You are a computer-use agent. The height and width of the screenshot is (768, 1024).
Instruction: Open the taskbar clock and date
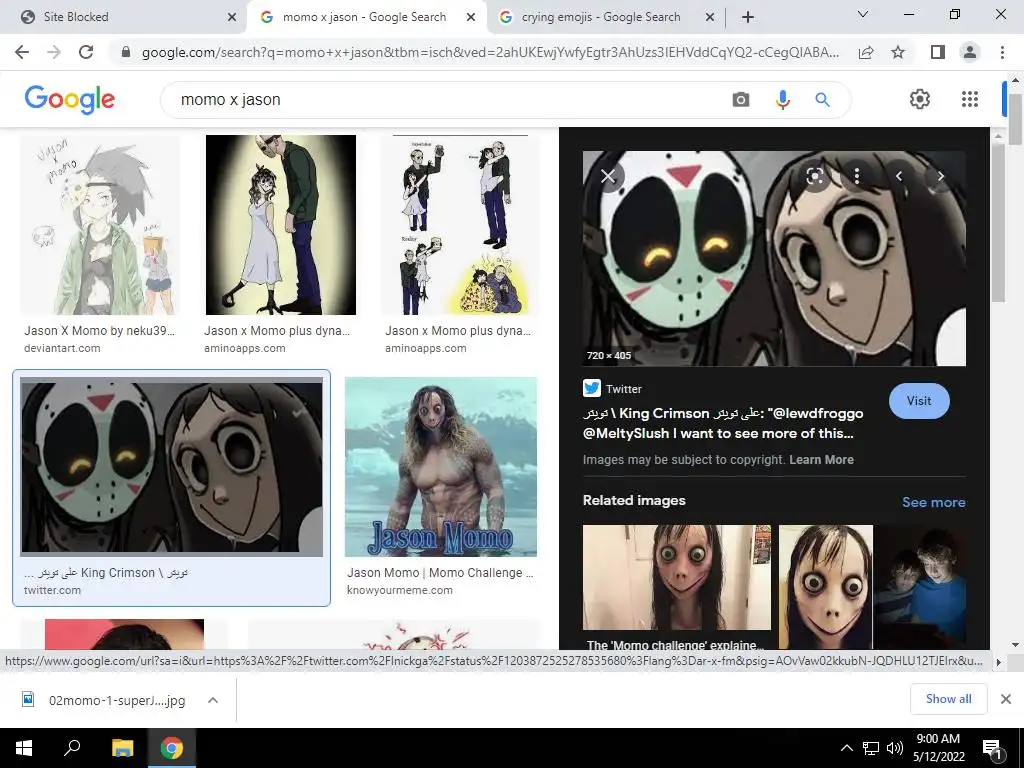(938, 748)
